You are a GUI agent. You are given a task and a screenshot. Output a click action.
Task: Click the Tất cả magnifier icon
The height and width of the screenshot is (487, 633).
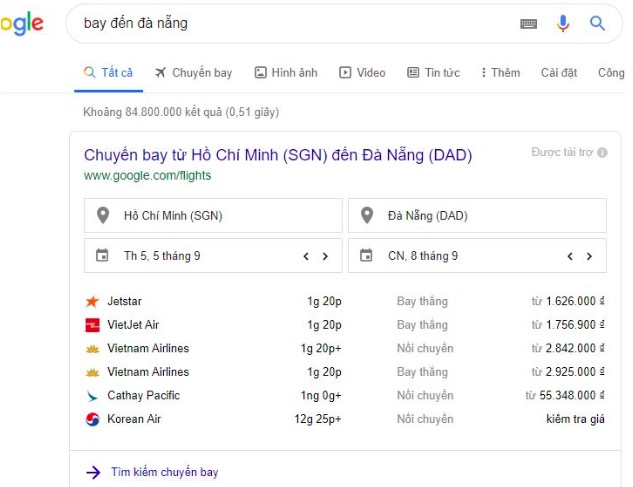(x=90, y=73)
